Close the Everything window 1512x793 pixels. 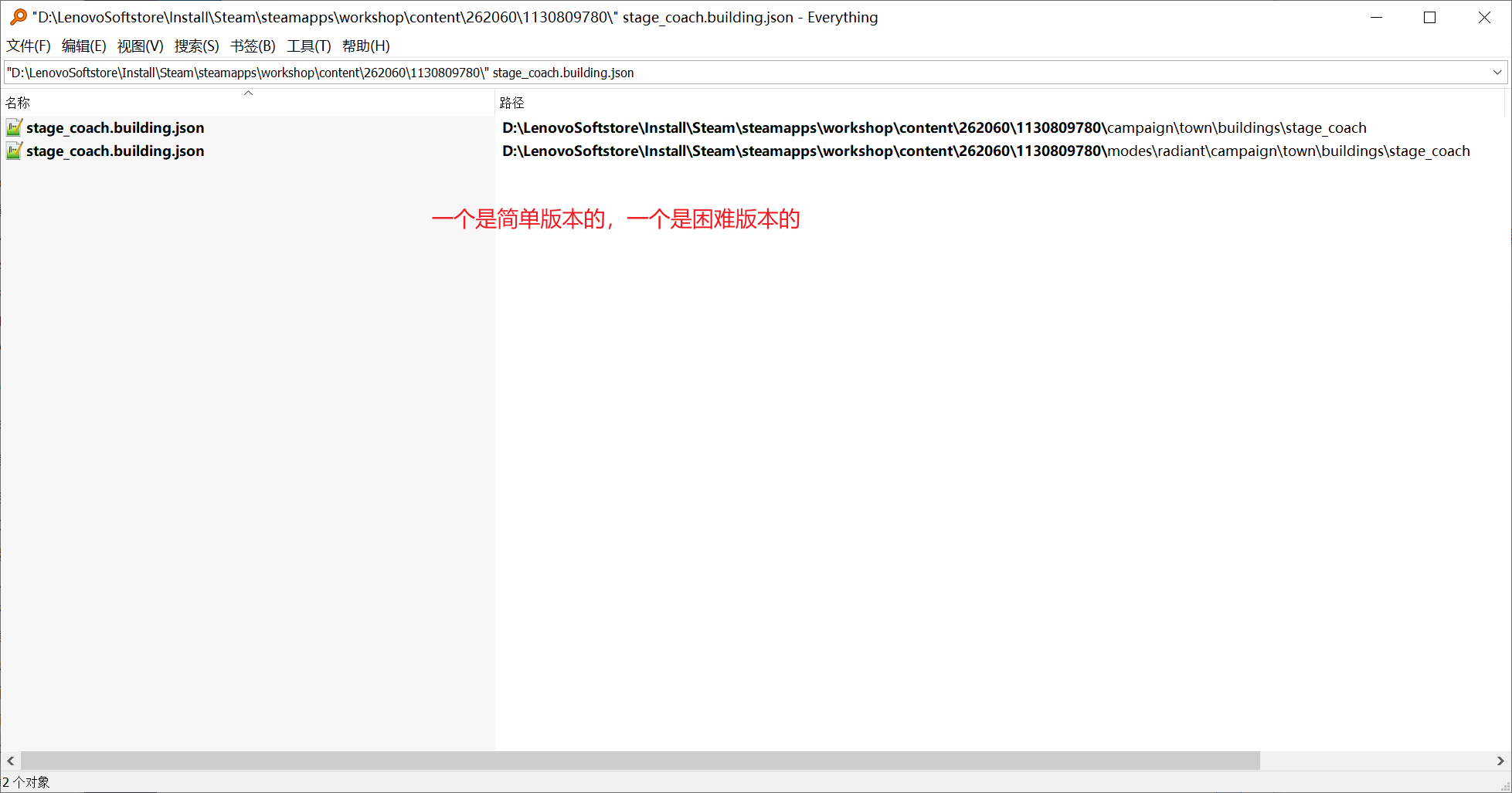pyautogui.click(x=1484, y=17)
